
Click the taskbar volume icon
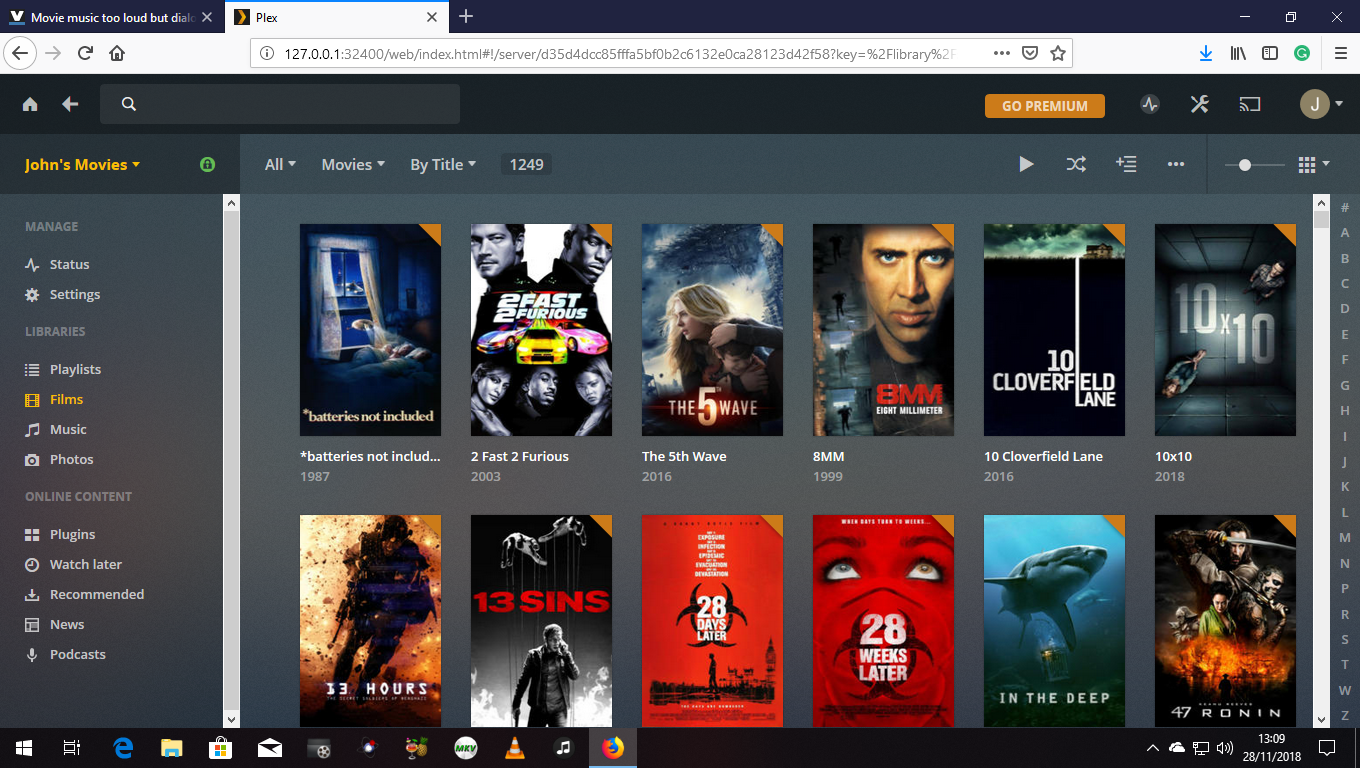[x=1224, y=747]
